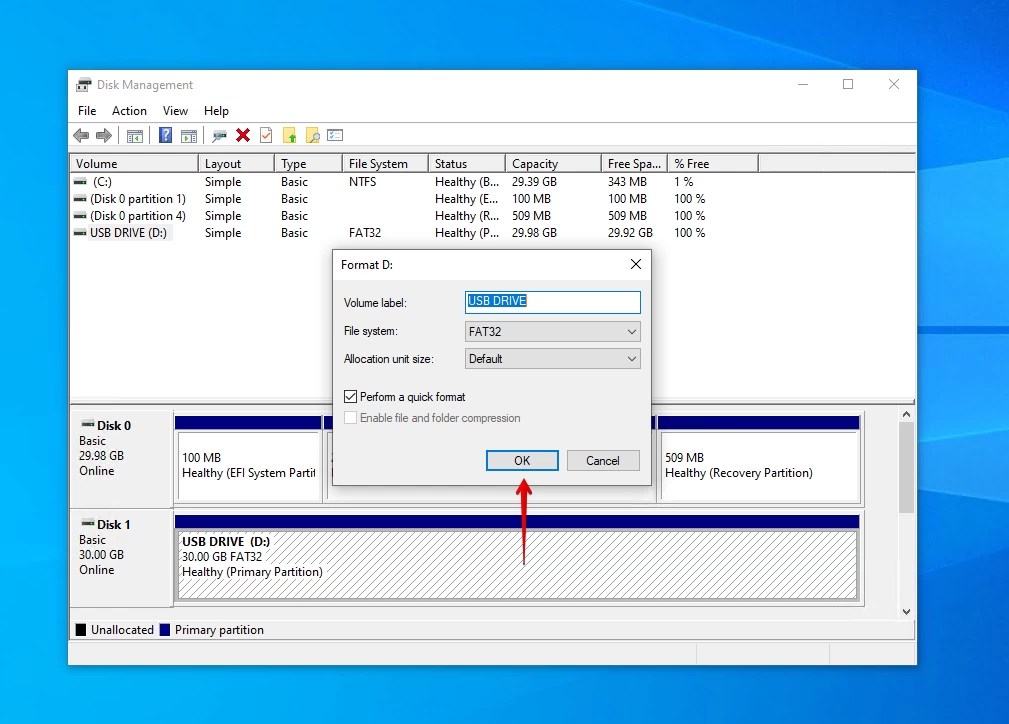Open the View menu

[x=175, y=111]
